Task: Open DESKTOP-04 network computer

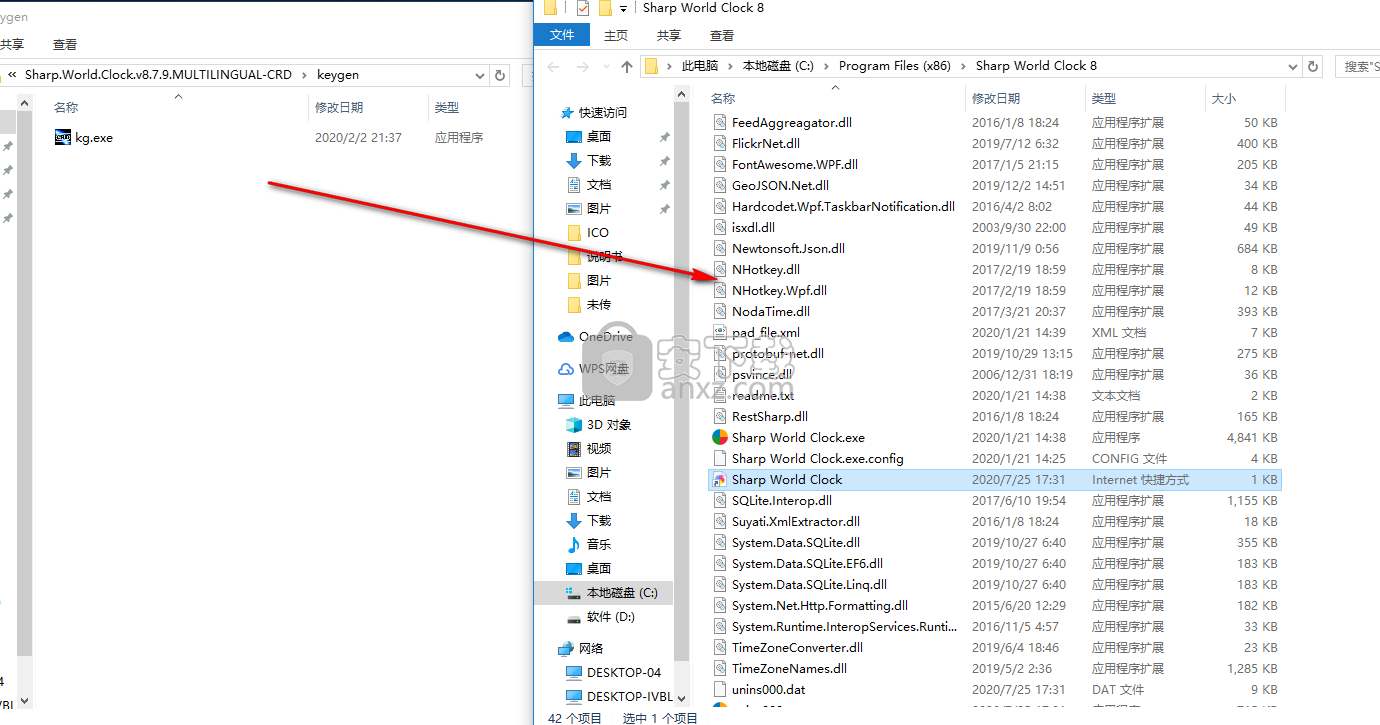Action: pos(613,673)
